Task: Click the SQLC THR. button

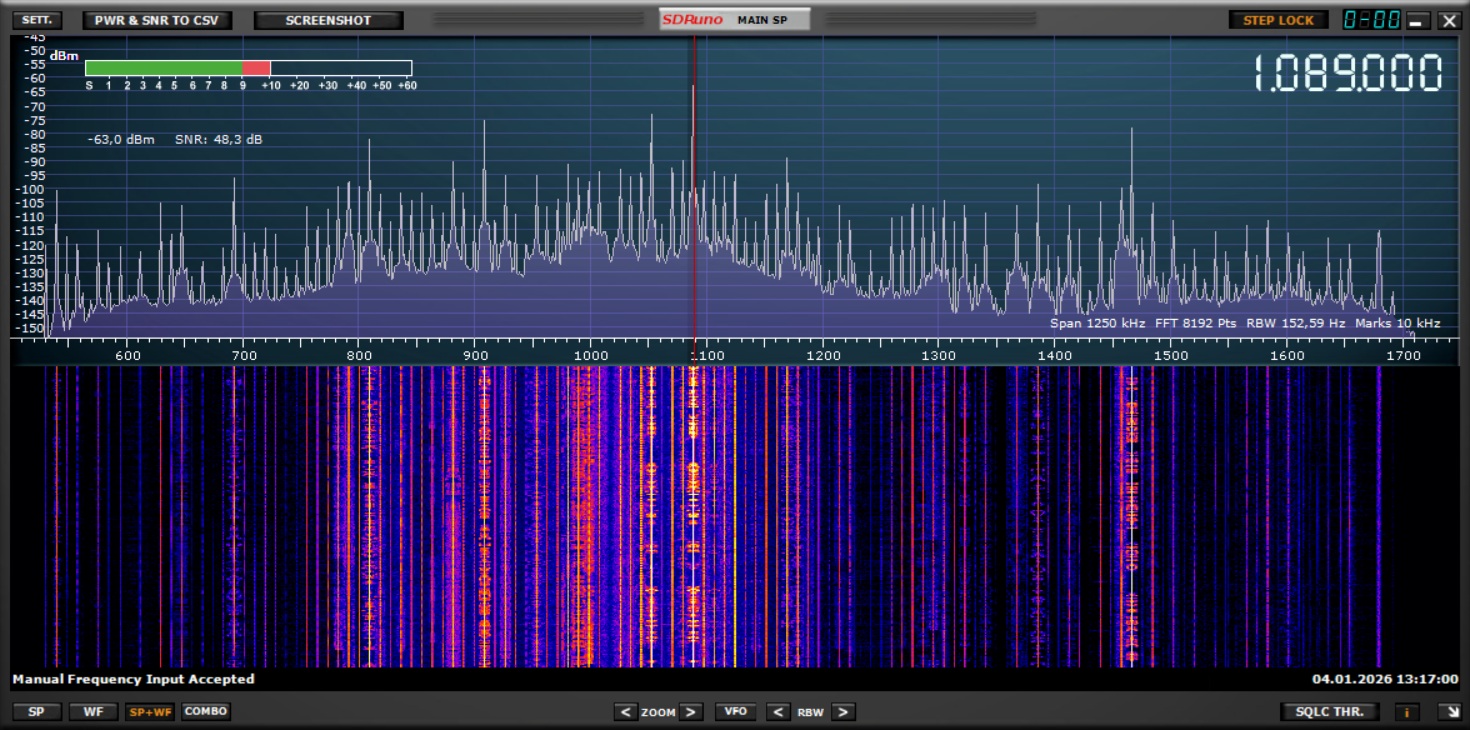Action: (1330, 712)
